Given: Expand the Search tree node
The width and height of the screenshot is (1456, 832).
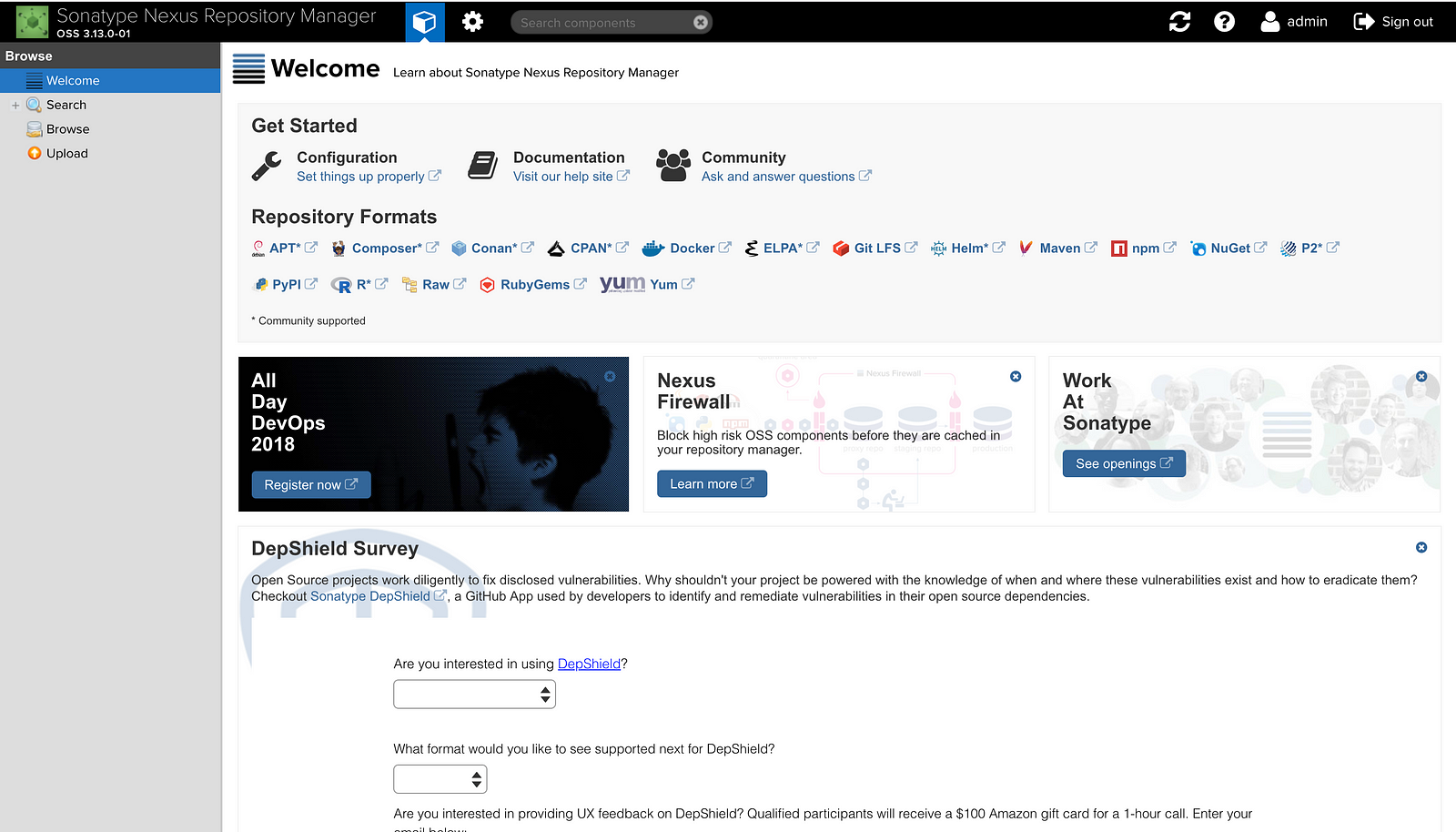Looking at the screenshot, I should coord(15,106).
